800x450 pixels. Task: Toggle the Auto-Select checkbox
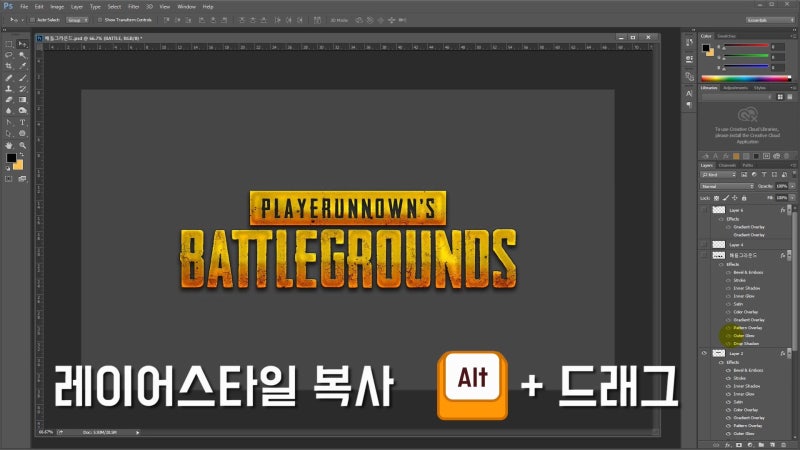(32, 20)
